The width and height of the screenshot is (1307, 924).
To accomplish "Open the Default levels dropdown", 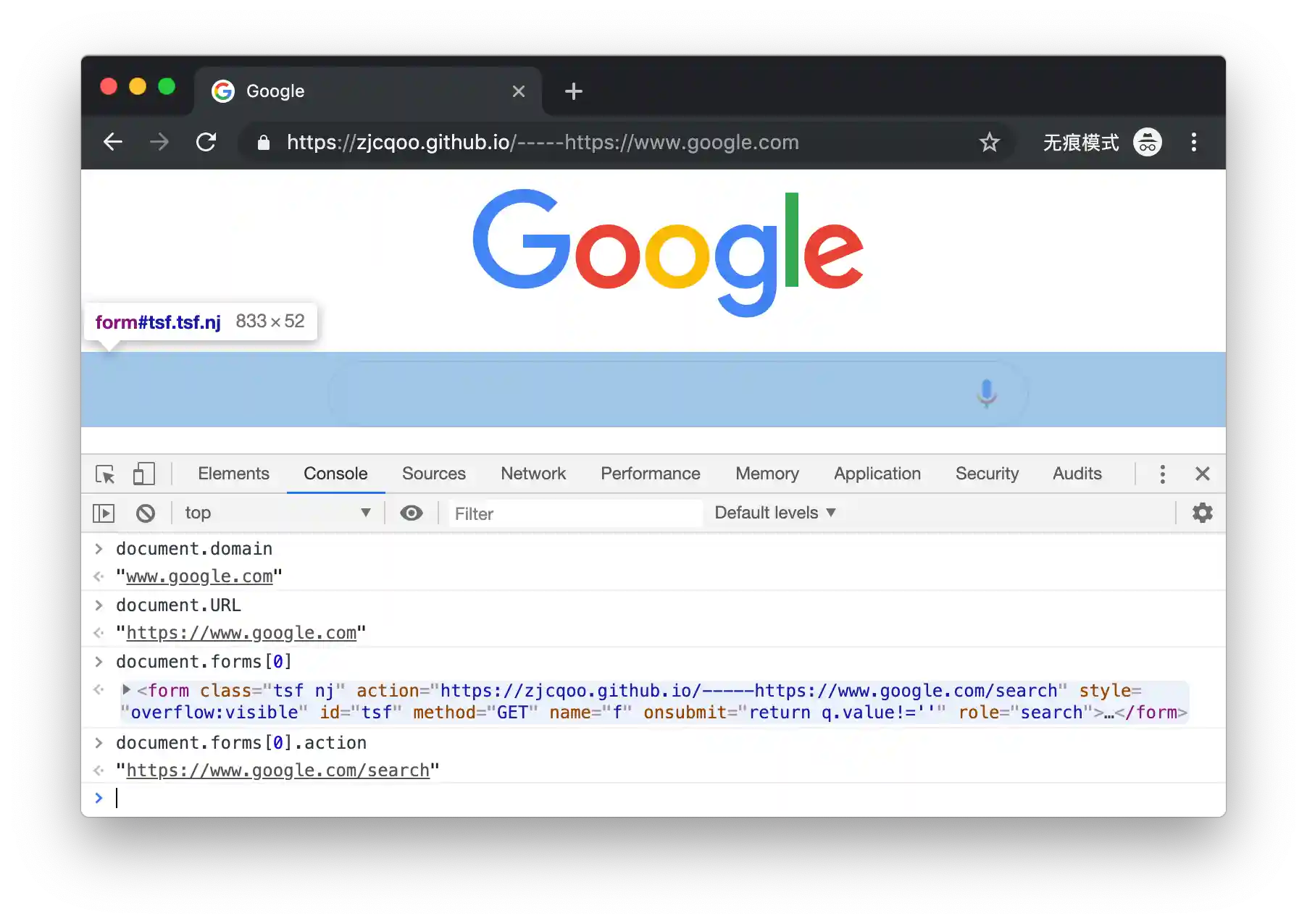I will [x=775, y=513].
